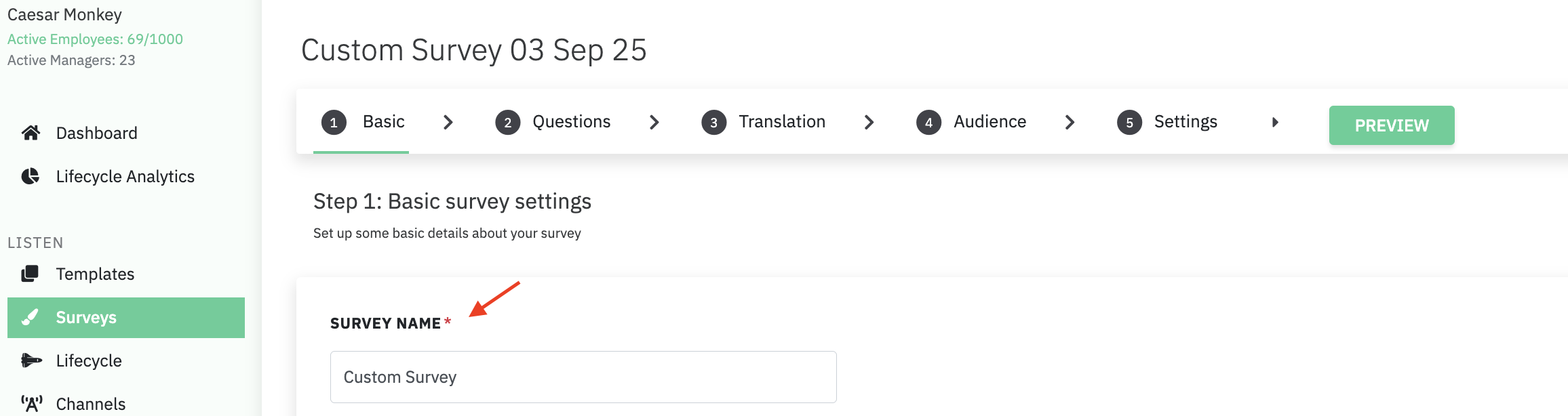This screenshot has height=416, width=1568.
Task: Click the step 5 number circle
Action: pyautogui.click(x=1129, y=123)
